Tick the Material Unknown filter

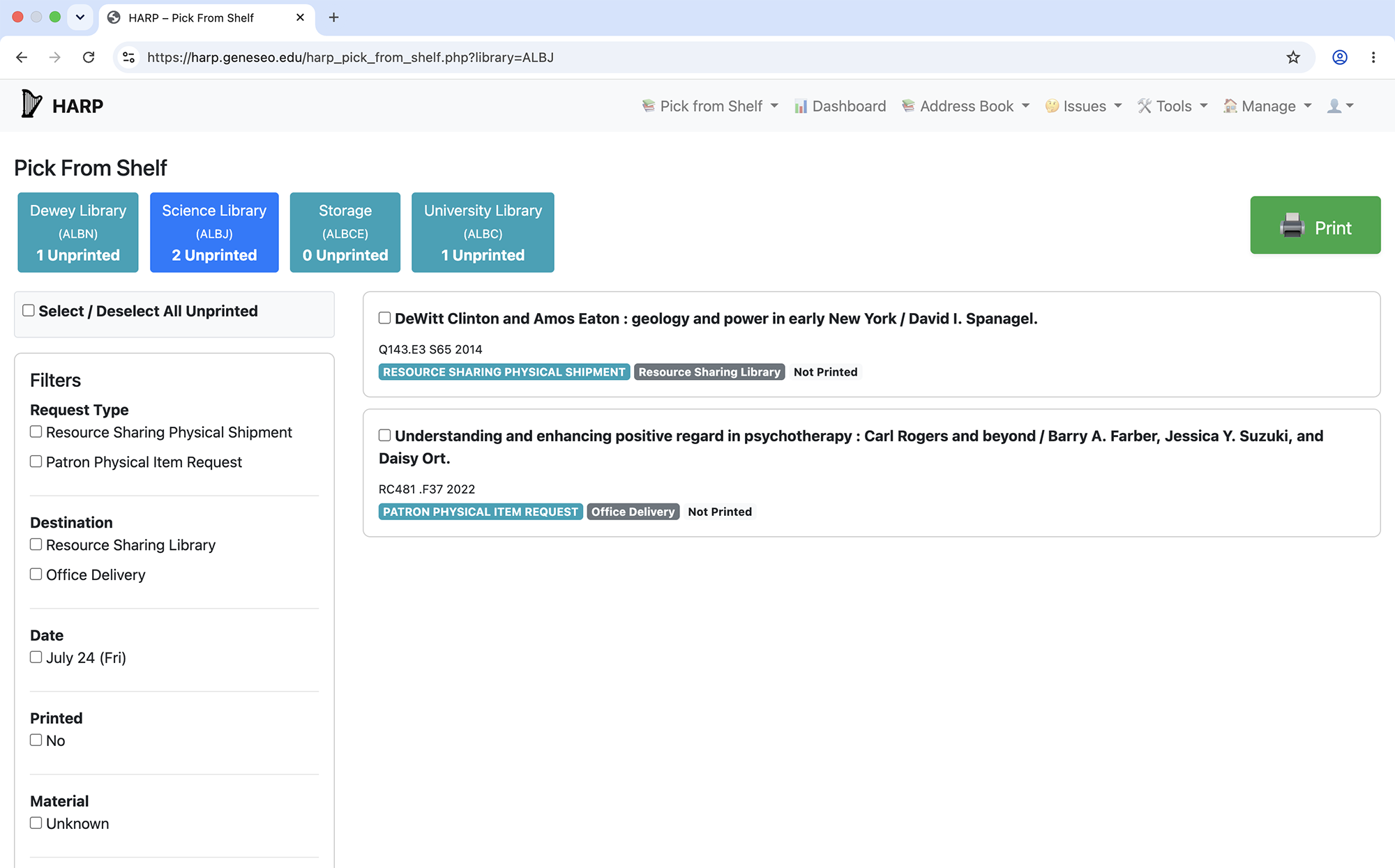[36, 823]
